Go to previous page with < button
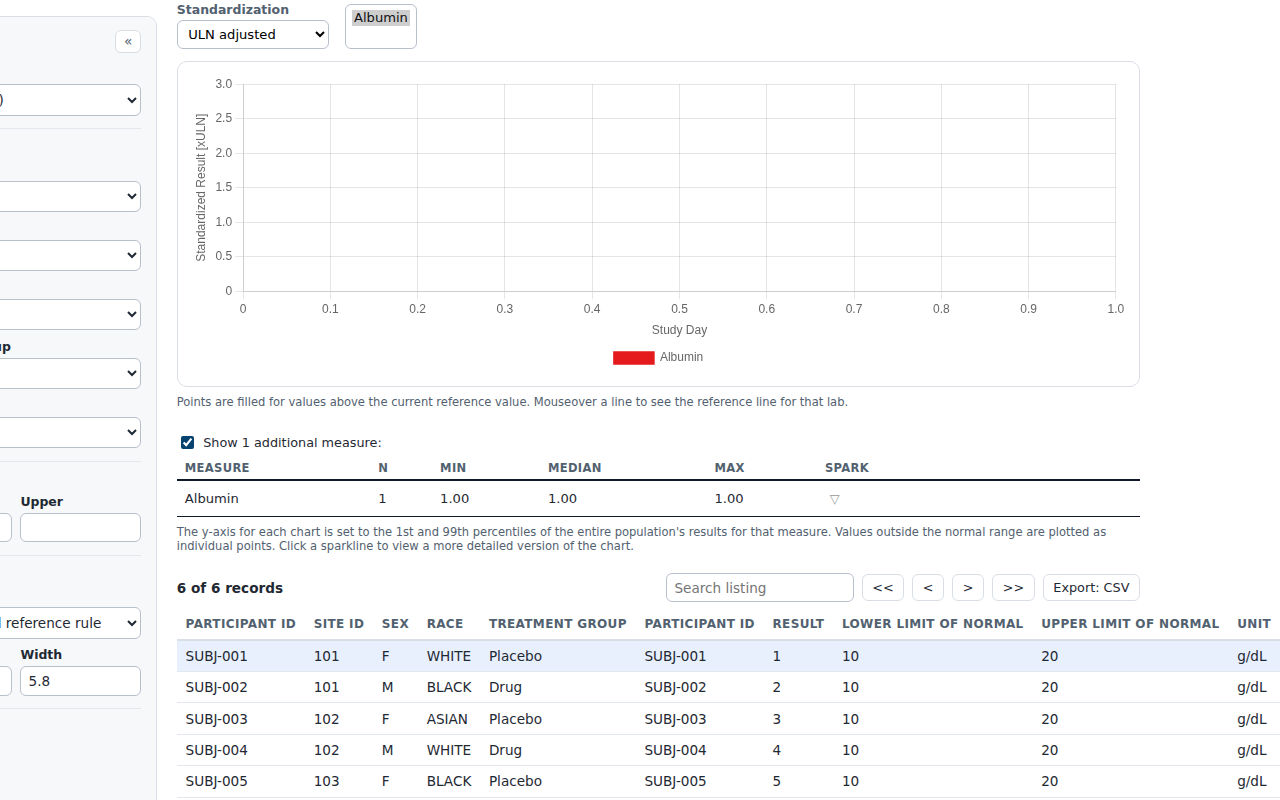The width and height of the screenshot is (1280, 800). (928, 588)
